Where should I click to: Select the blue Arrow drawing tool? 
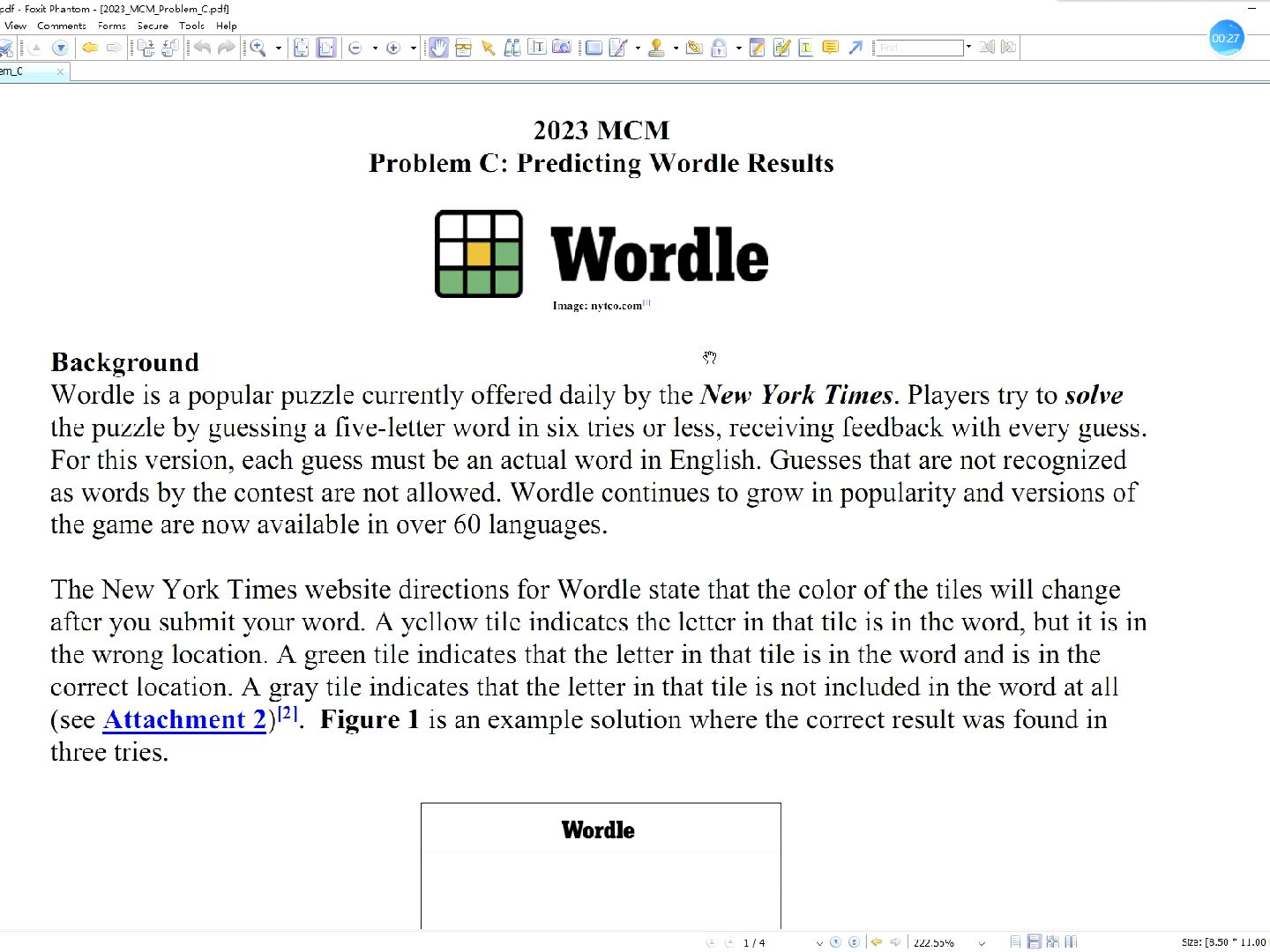(x=855, y=48)
